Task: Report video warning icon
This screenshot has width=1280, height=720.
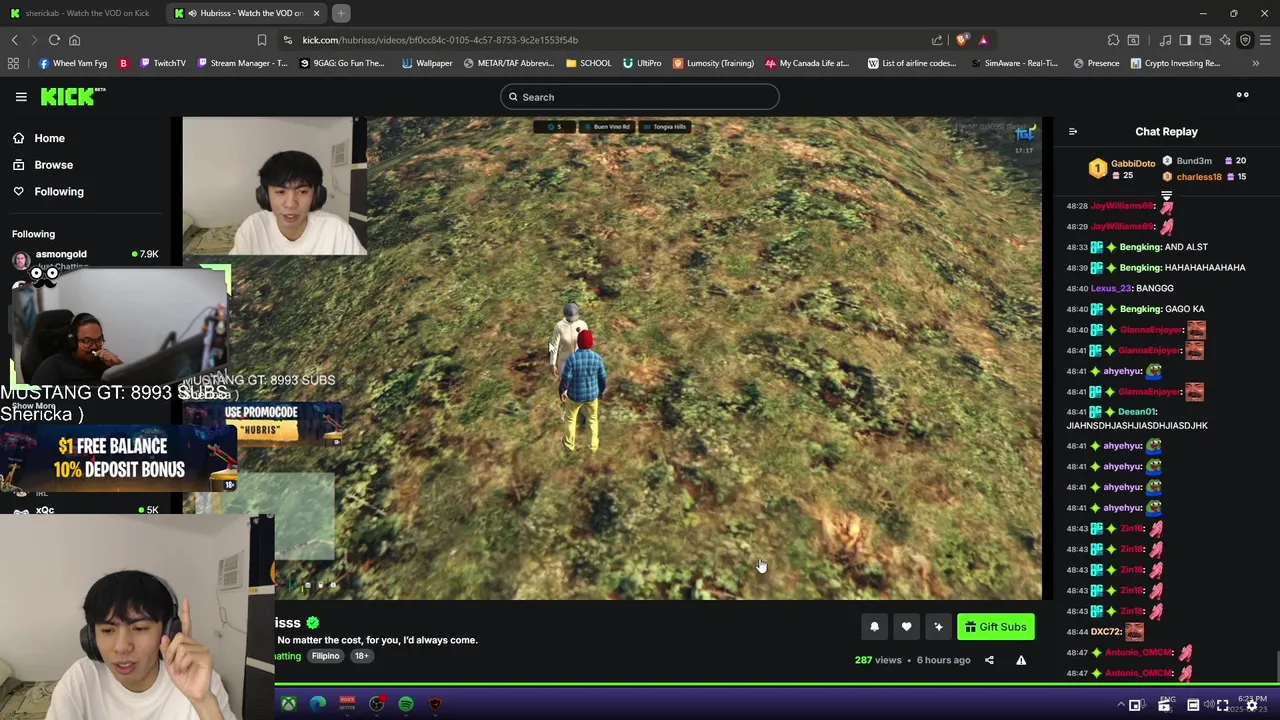Action: [x=1021, y=660]
